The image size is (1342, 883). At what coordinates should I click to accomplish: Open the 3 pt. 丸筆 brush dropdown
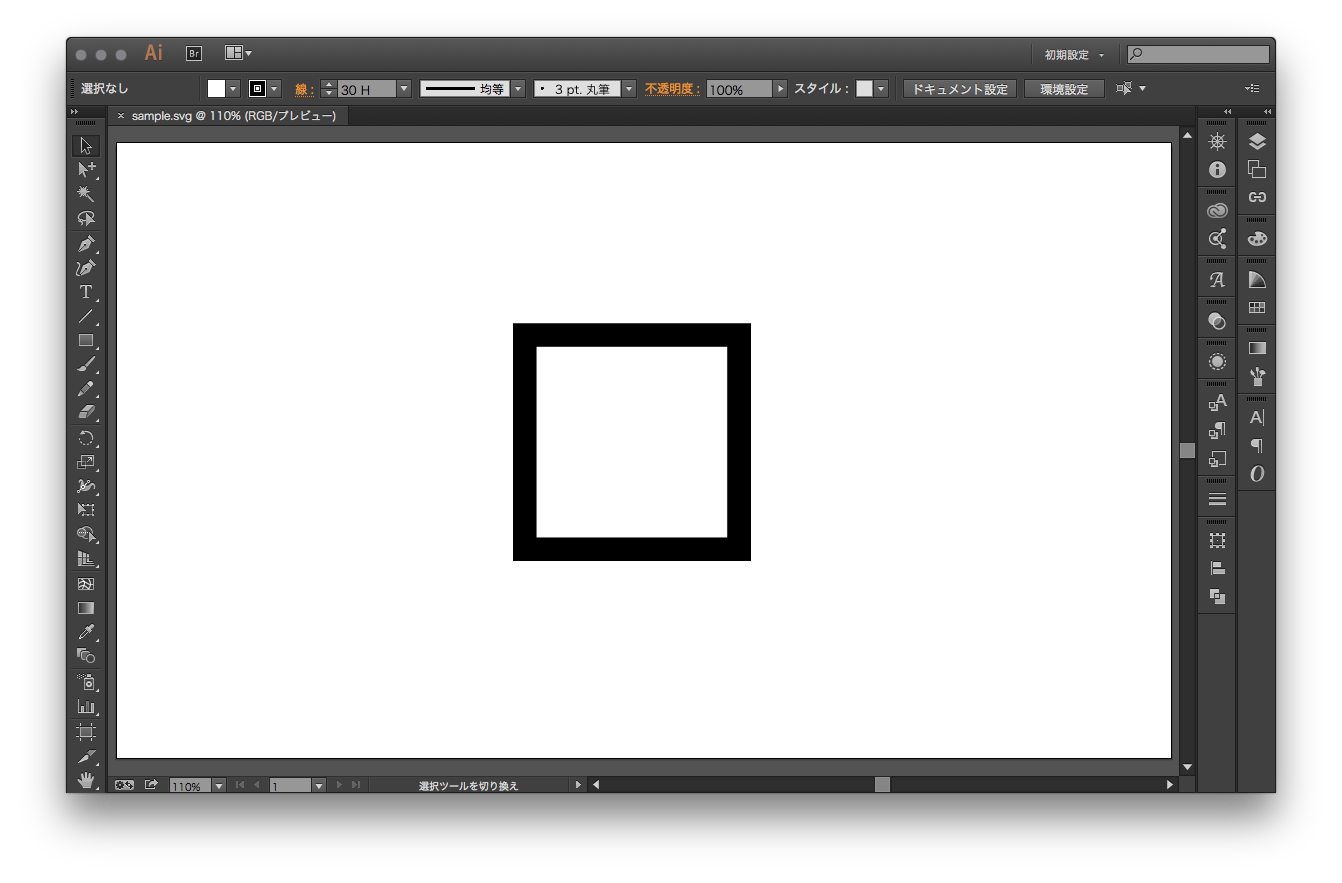pyautogui.click(x=629, y=89)
